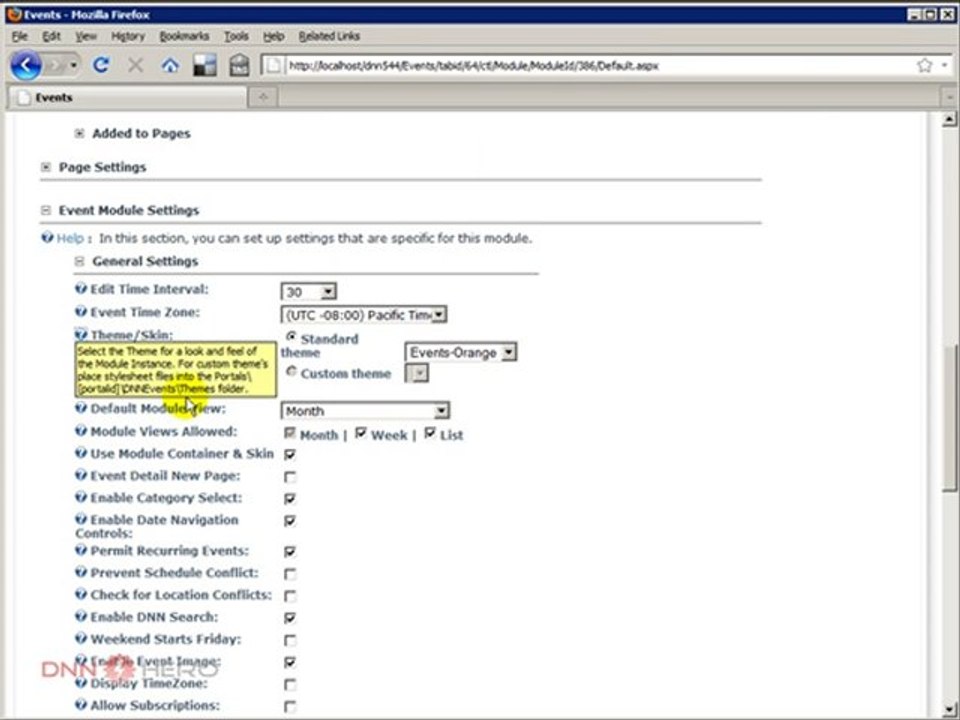
Task: Click the section Help icon under Event Module Settings
Action: [47, 237]
